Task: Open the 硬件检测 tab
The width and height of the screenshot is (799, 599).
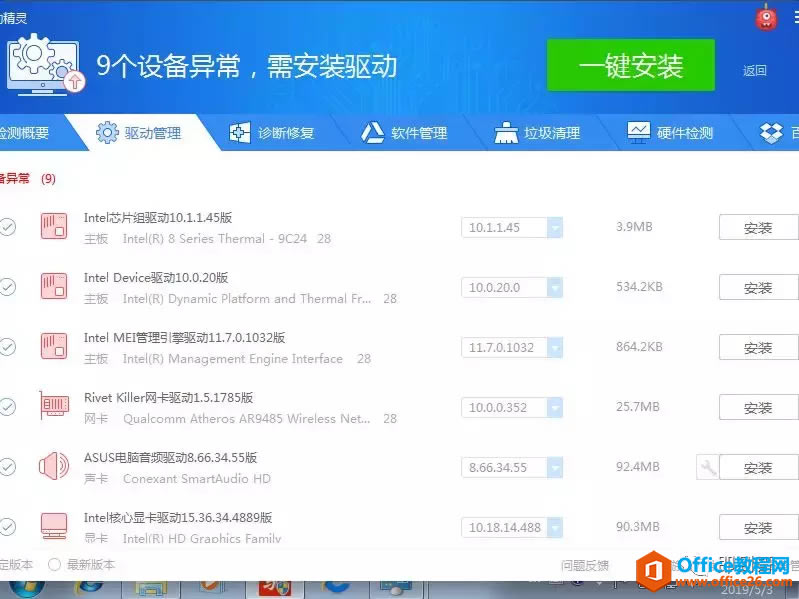Action: point(670,133)
